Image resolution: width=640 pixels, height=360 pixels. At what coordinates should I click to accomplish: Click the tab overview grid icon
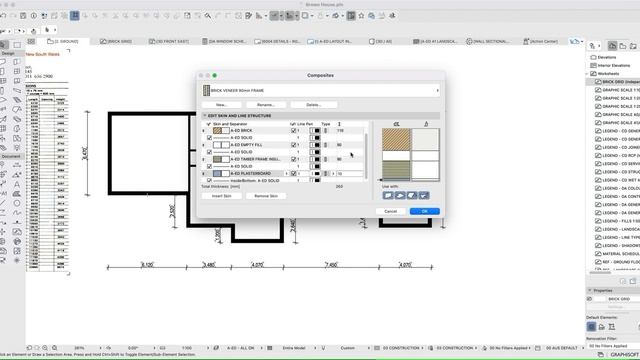tap(31, 41)
